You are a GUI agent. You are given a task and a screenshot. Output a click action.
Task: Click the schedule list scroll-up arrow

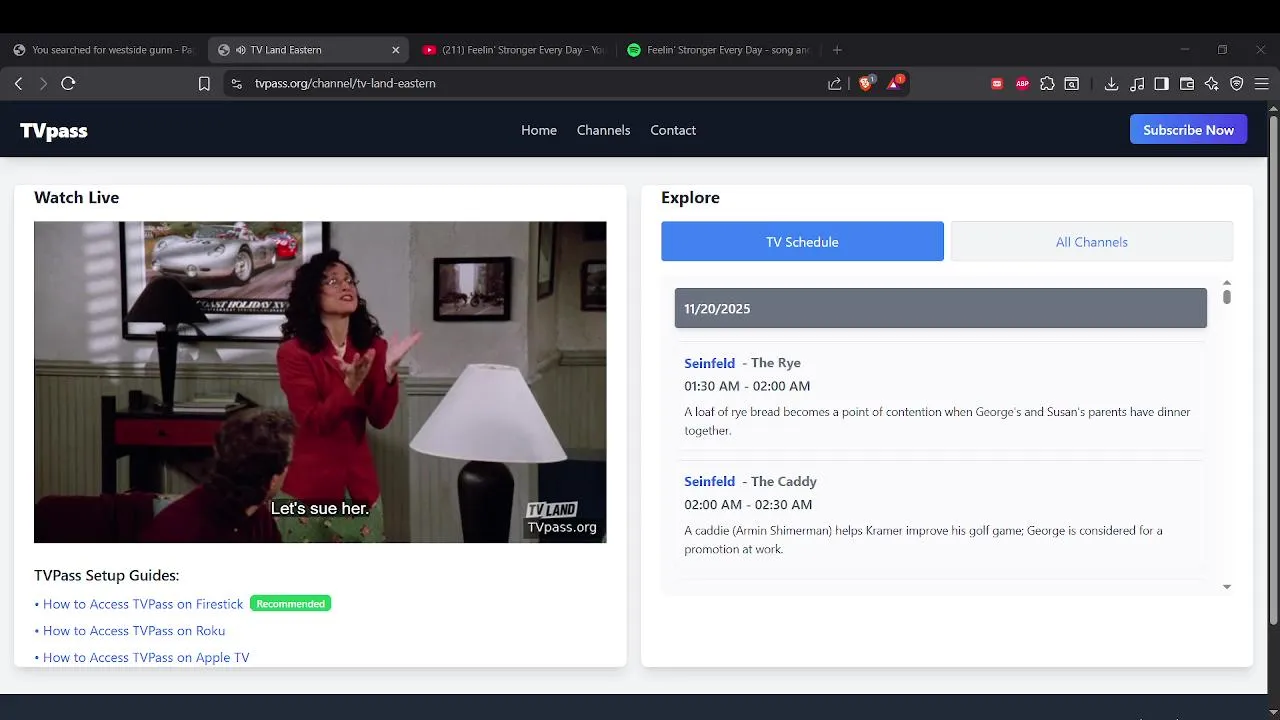1227,284
